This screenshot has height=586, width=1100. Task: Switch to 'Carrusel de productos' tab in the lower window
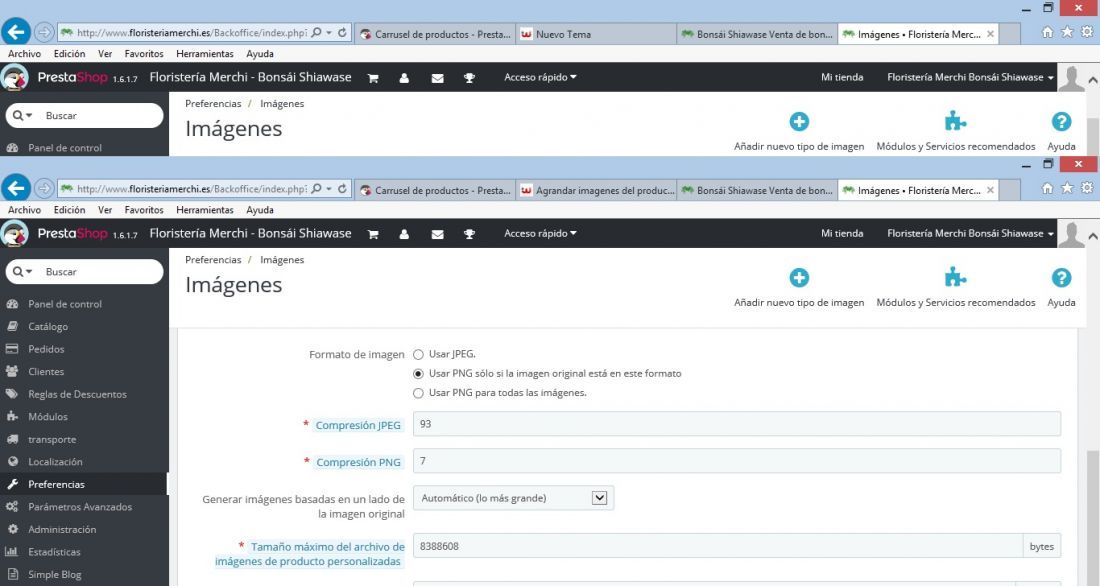pyautogui.click(x=436, y=190)
